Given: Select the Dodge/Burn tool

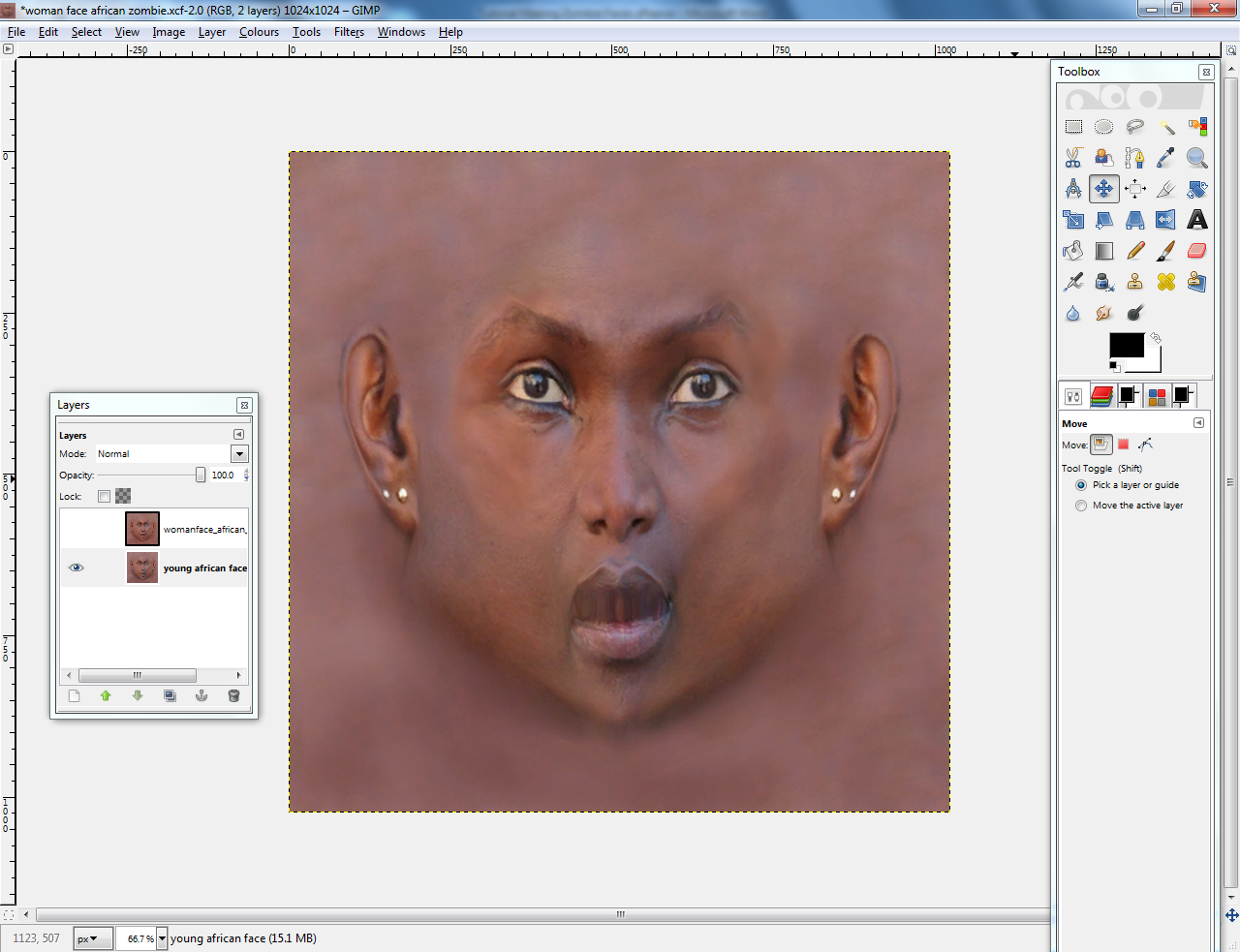Looking at the screenshot, I should coord(1135,313).
